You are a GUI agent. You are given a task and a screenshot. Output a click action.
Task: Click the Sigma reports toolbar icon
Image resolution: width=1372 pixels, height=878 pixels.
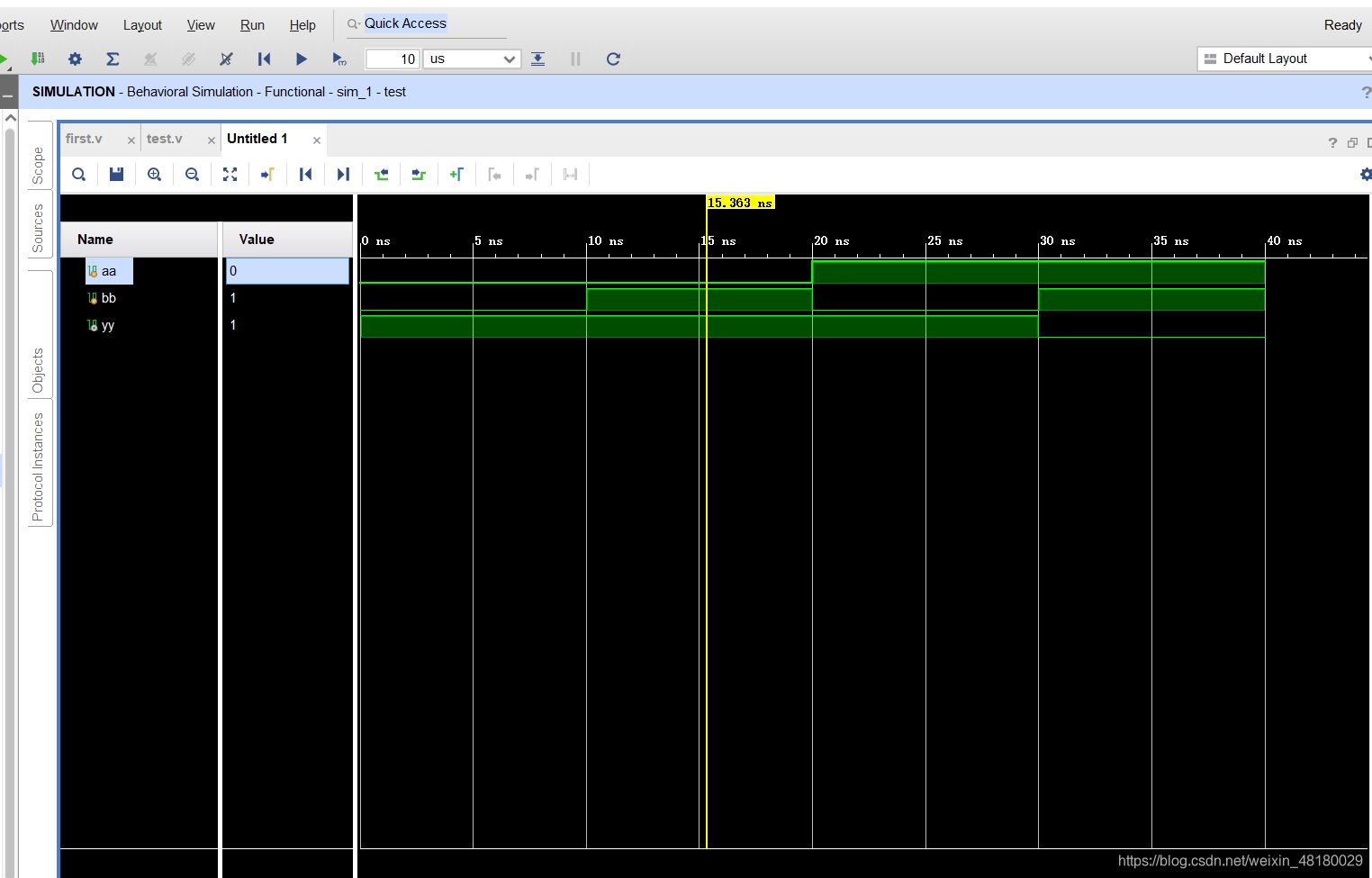[x=113, y=59]
